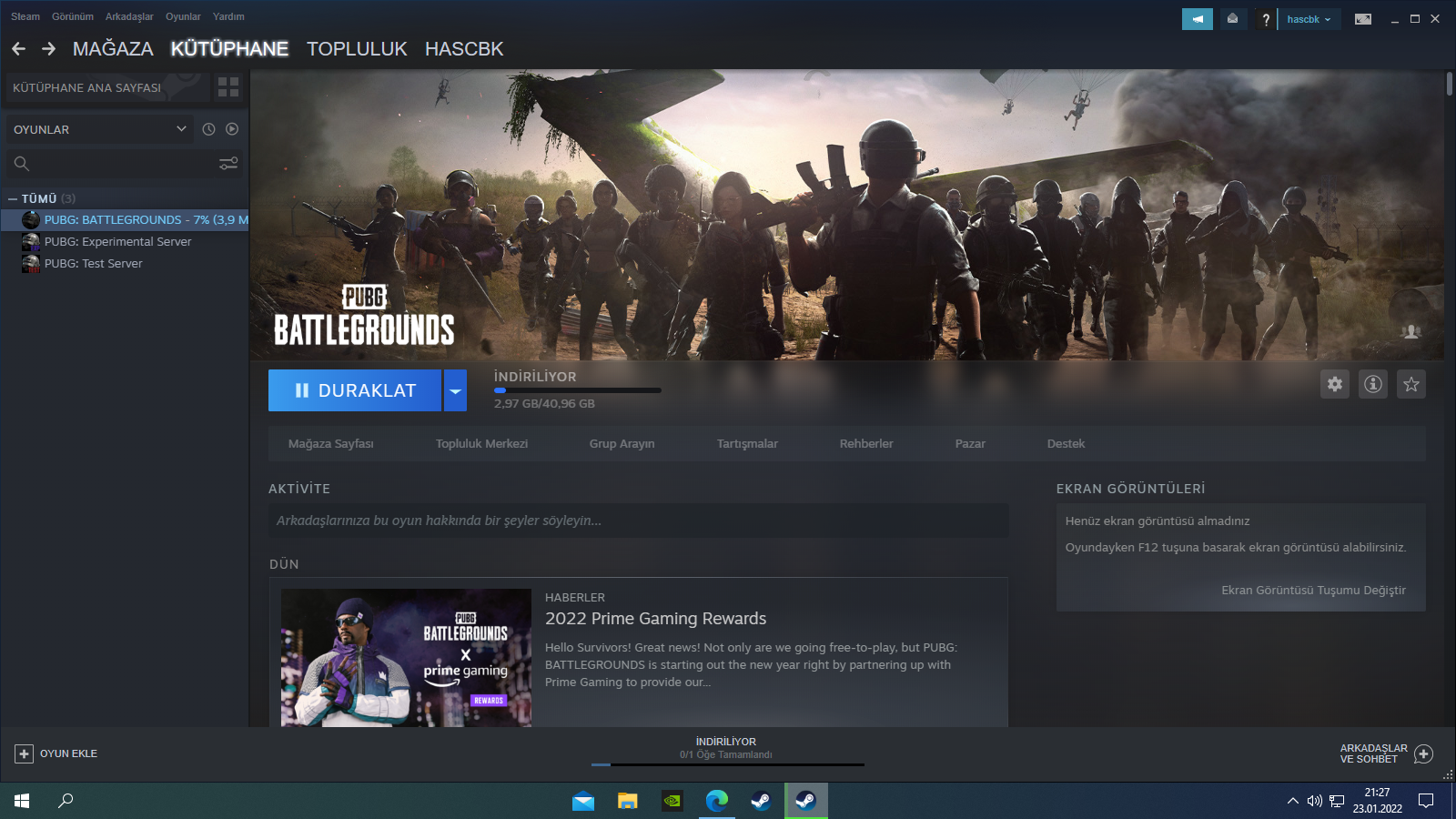Open Pazar link

tap(970, 444)
